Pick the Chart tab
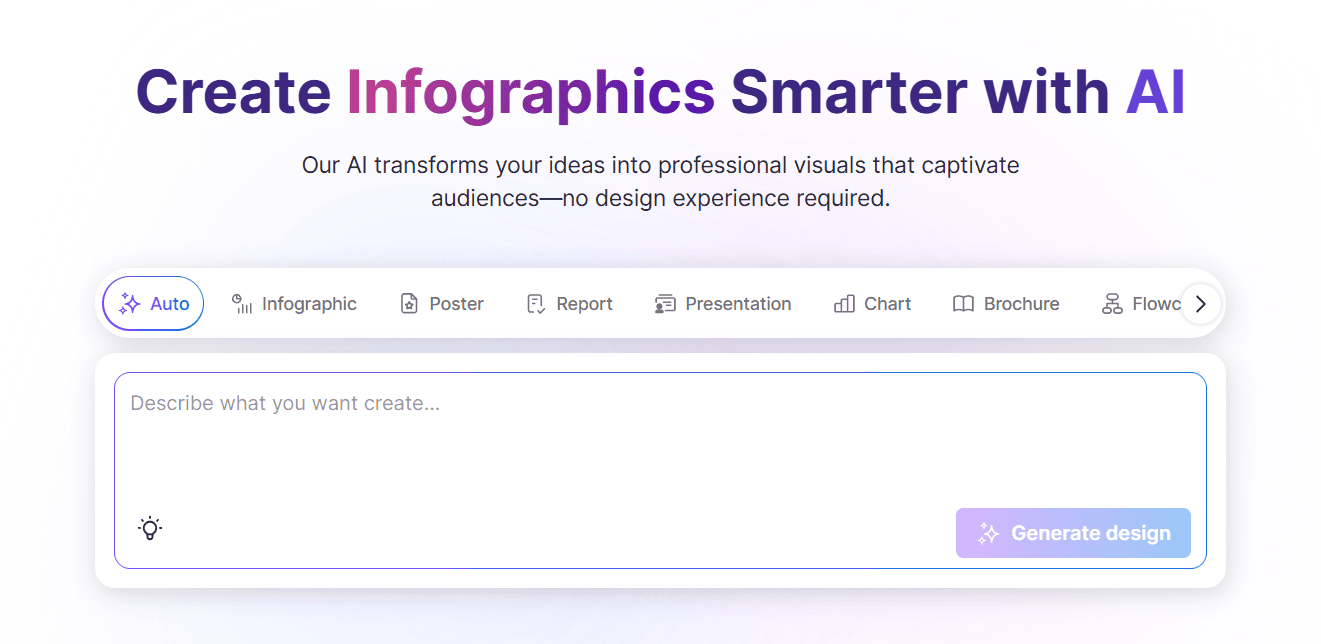This screenshot has height=644, width=1321. (887, 304)
